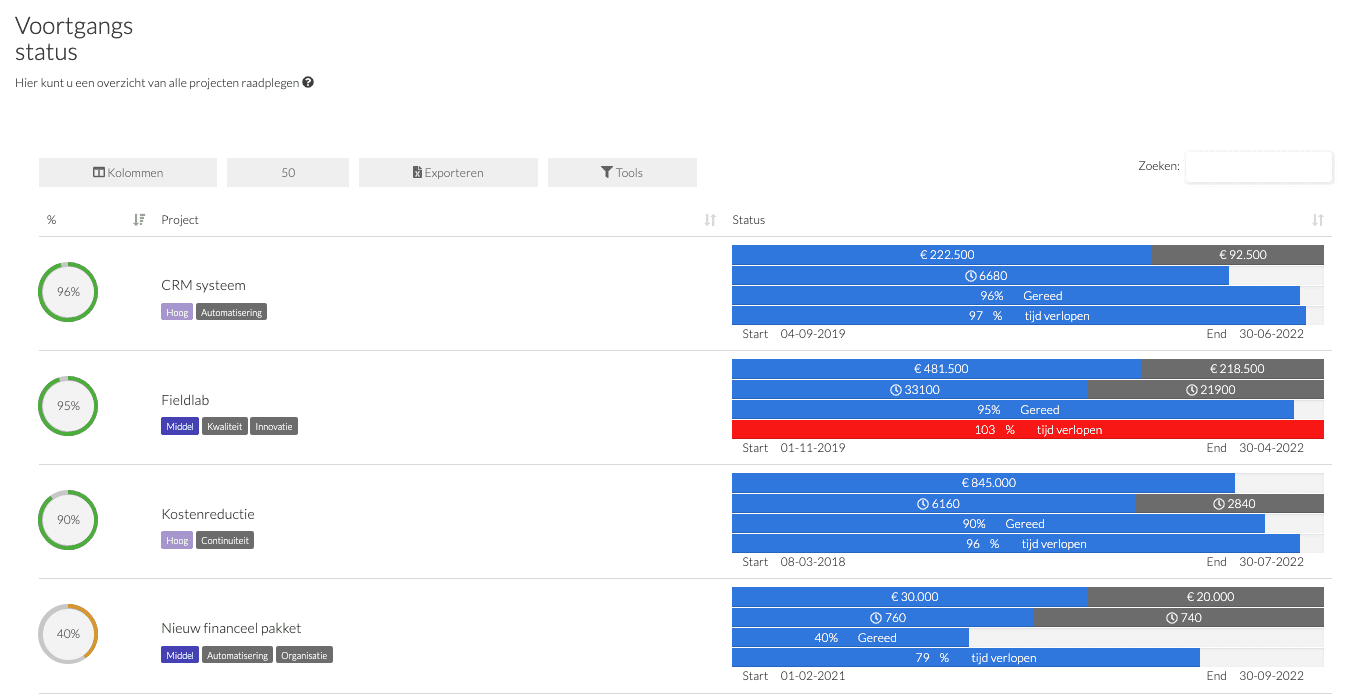Image resolution: width=1370 pixels, height=698 pixels.
Task: Click the 40% Gereed progress bar
Action: tap(850, 638)
